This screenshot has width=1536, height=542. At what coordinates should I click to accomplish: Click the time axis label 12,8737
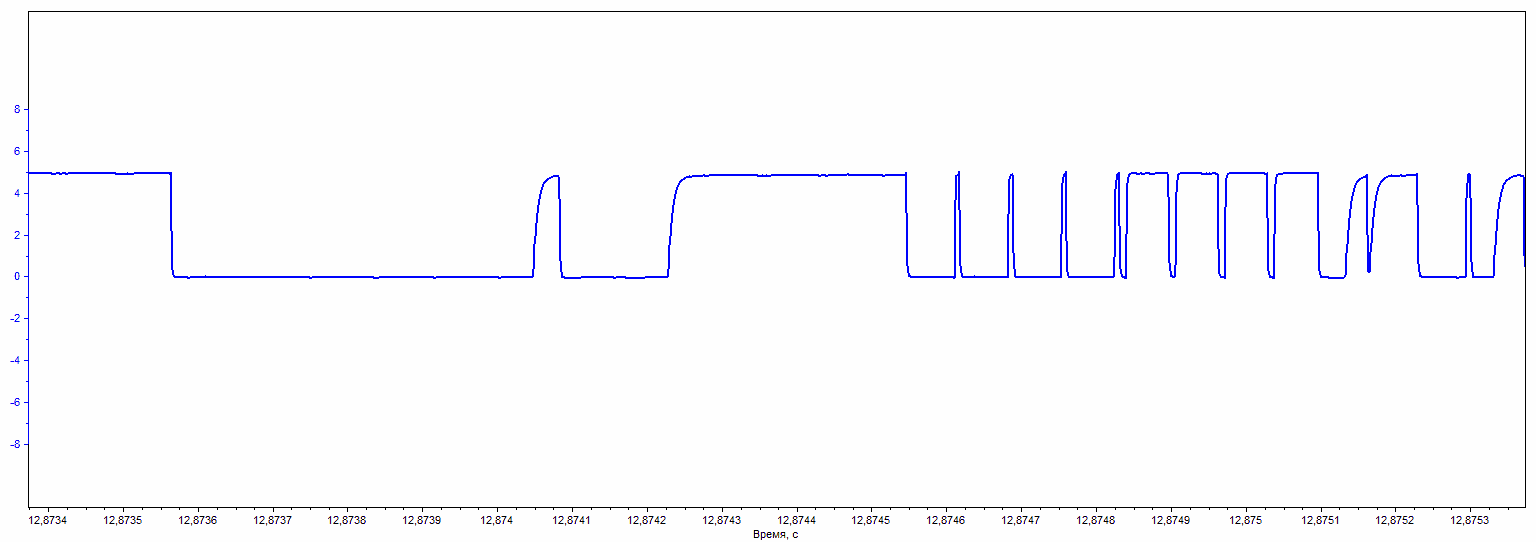273,521
